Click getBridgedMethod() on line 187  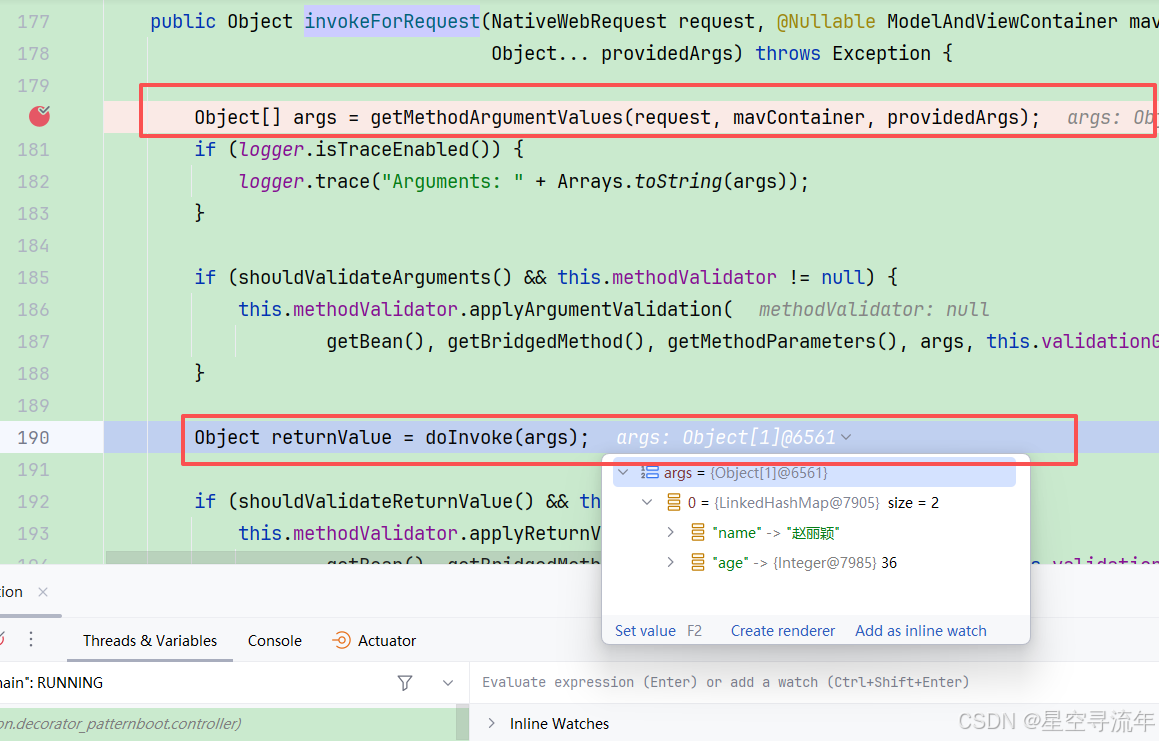click(545, 342)
